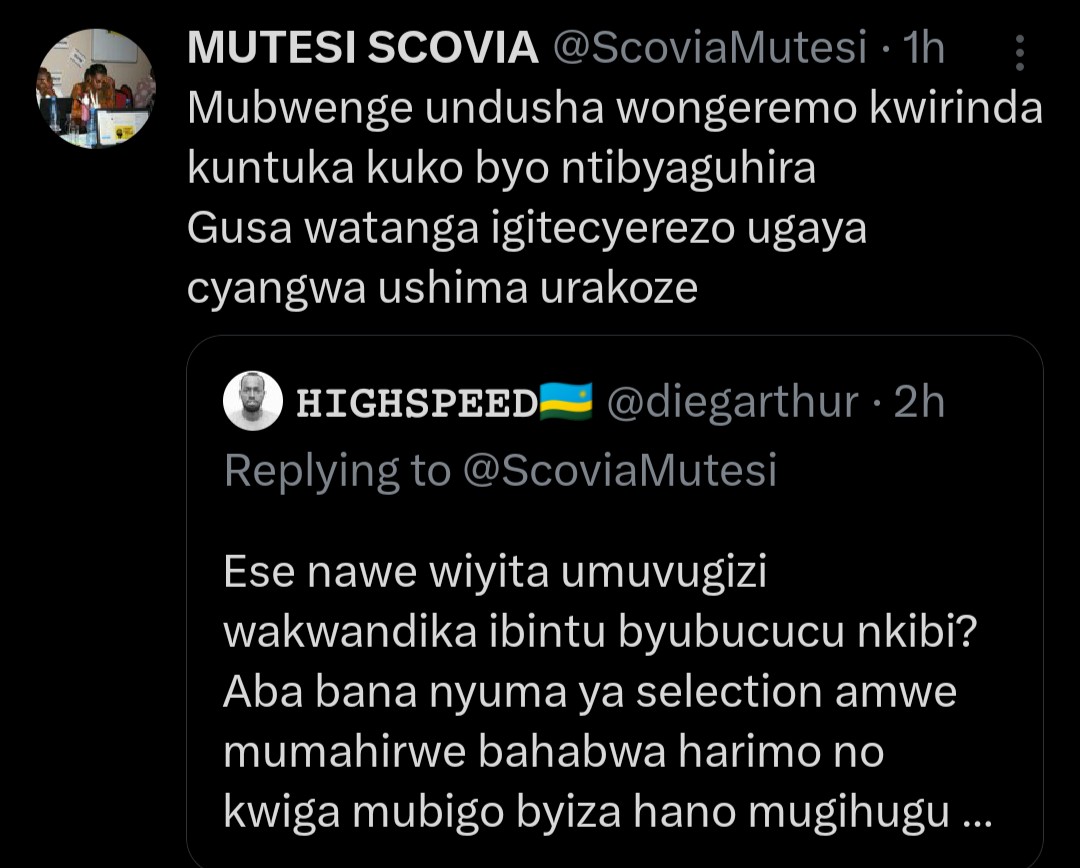Tap 'wakwandika ibintu byubucucu nkibi?' in quoted tweet
Image resolution: width=1080 pixels, height=868 pixels.
600,634
